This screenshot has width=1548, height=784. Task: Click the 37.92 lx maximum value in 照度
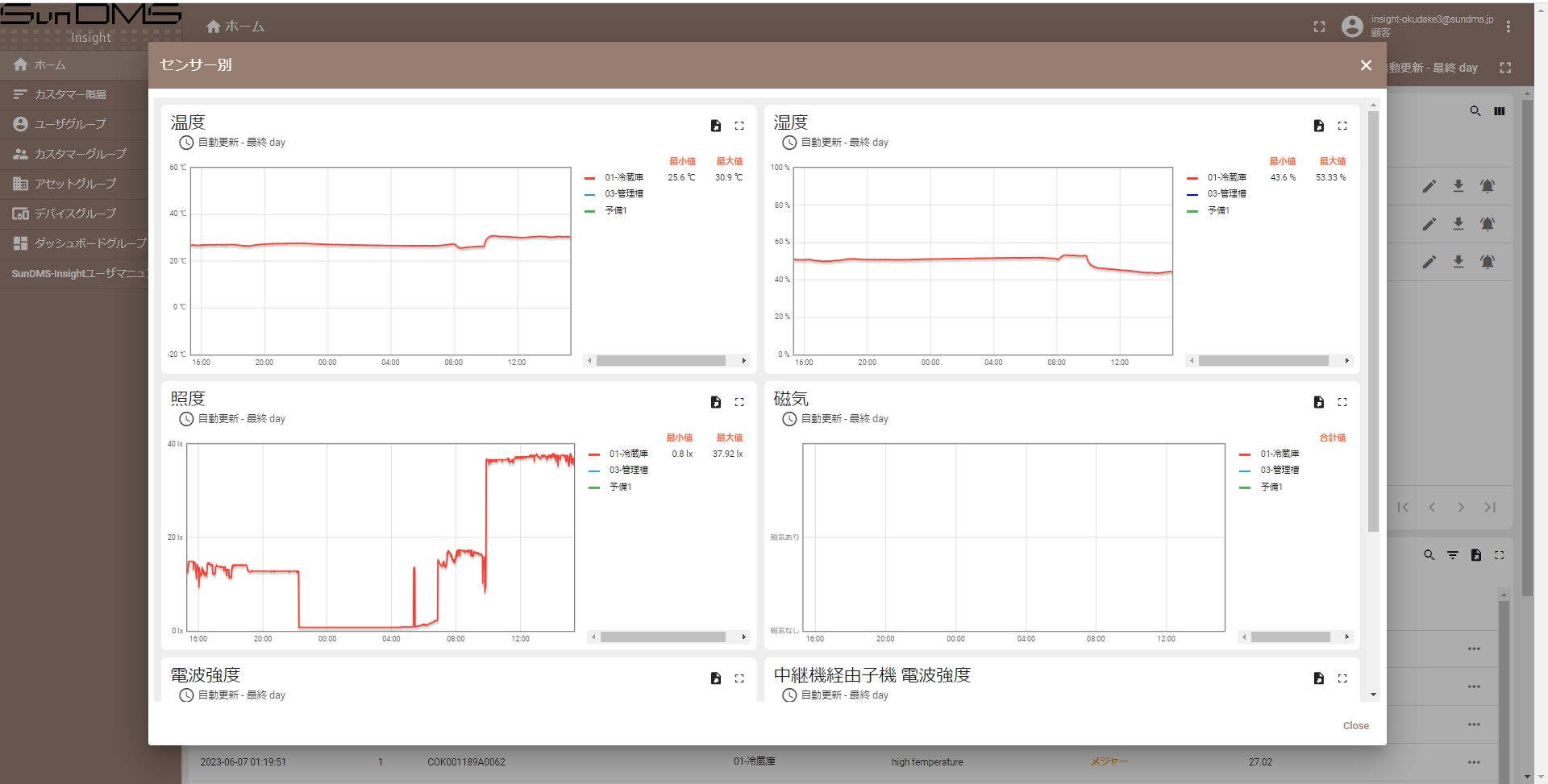(727, 454)
